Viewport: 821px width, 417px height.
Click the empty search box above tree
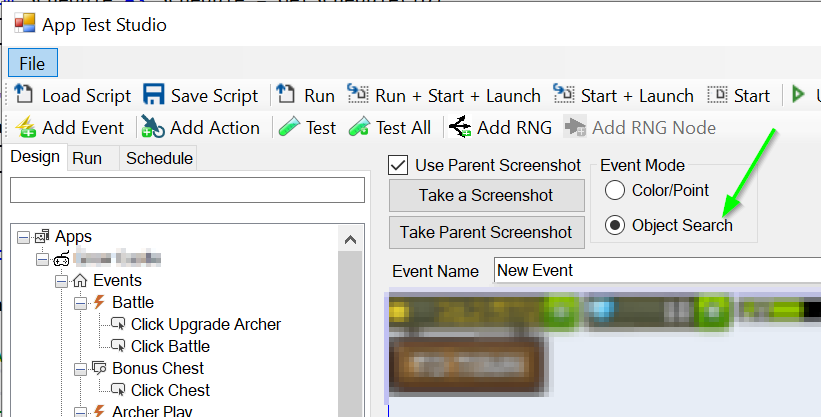click(x=187, y=190)
